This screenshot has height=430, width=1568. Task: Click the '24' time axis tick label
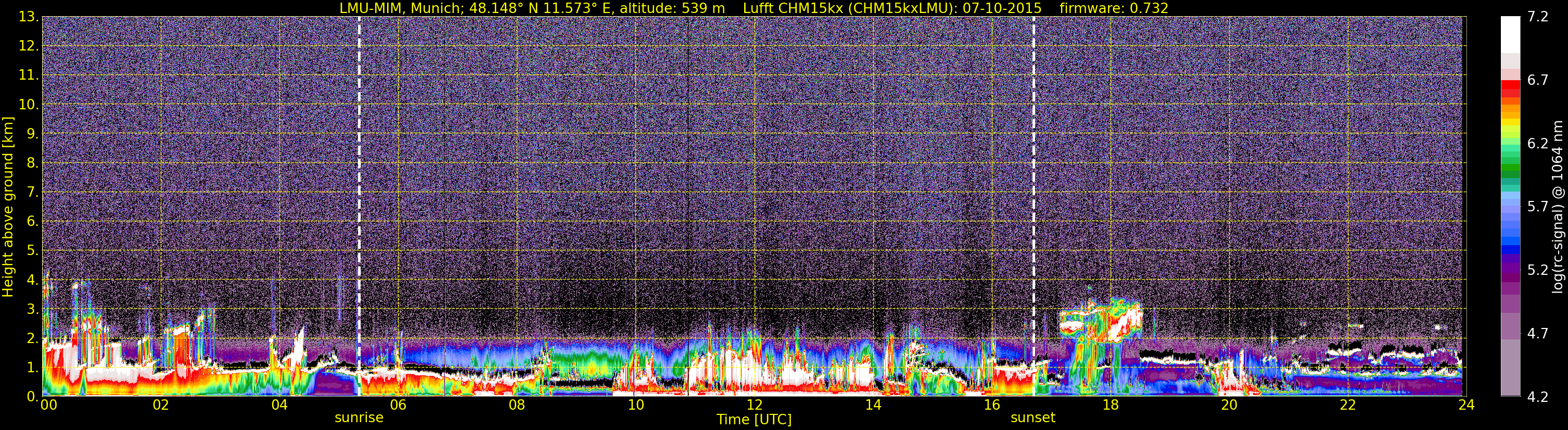coord(1467,405)
